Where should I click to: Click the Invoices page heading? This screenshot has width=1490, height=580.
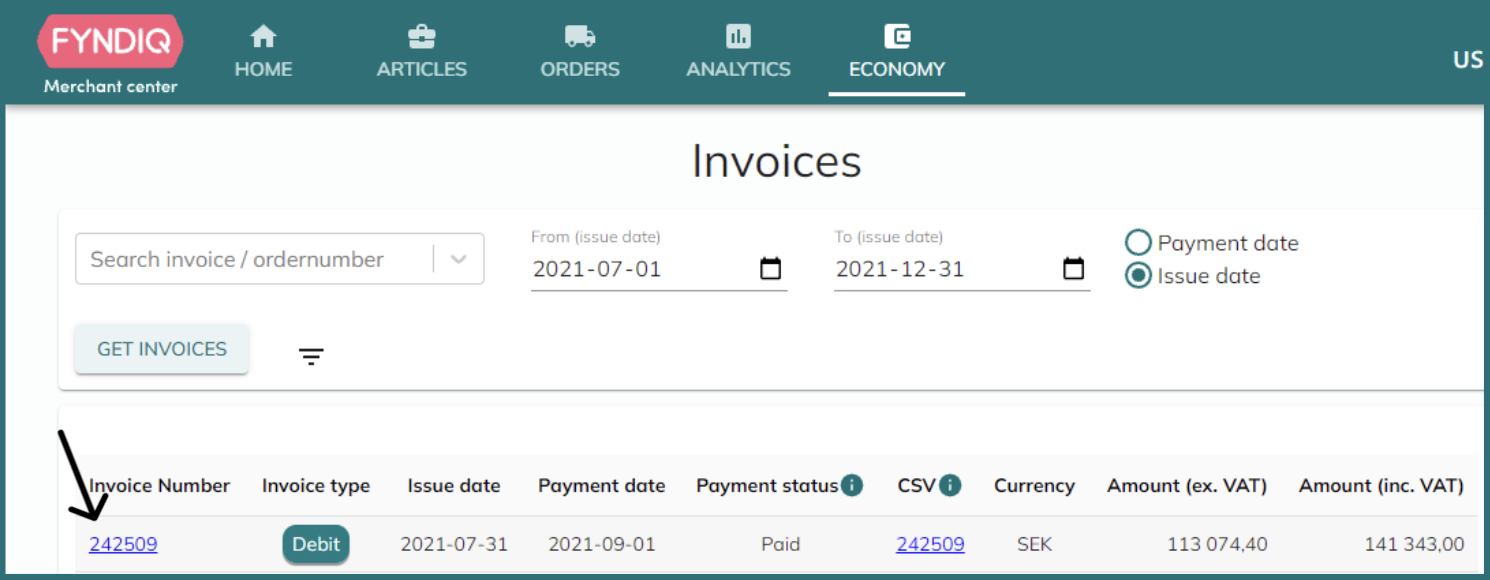point(776,161)
